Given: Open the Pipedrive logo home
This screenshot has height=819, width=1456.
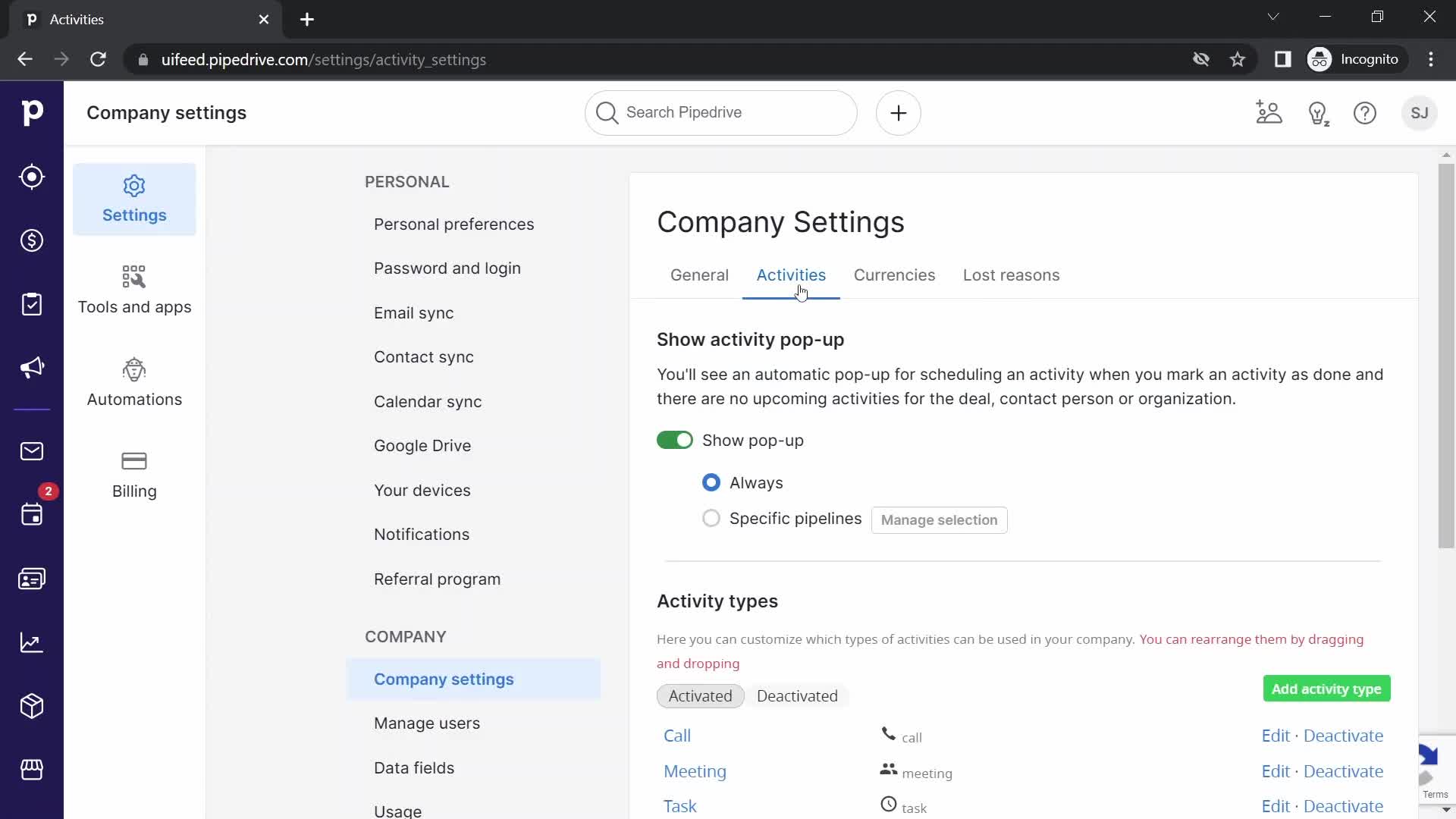Looking at the screenshot, I should click(32, 113).
